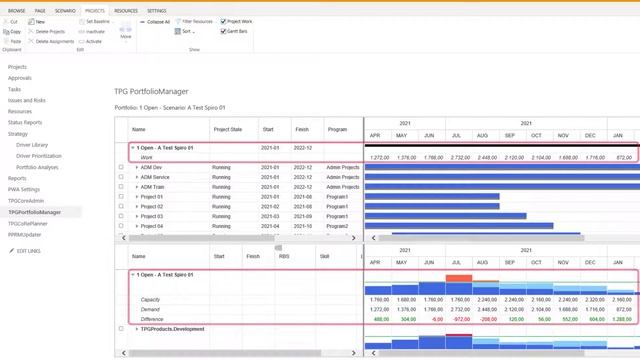Select the PROJECTS ribbon tab

[x=95, y=11]
